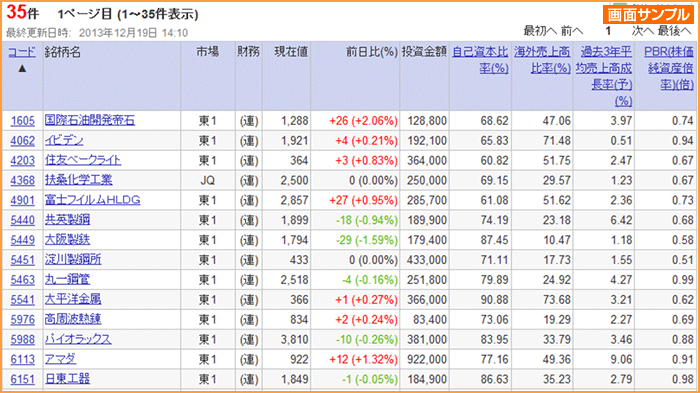Sort by PBR(株価純資産倍率) column
Viewport: 700px width, 393px height.
click(669, 68)
